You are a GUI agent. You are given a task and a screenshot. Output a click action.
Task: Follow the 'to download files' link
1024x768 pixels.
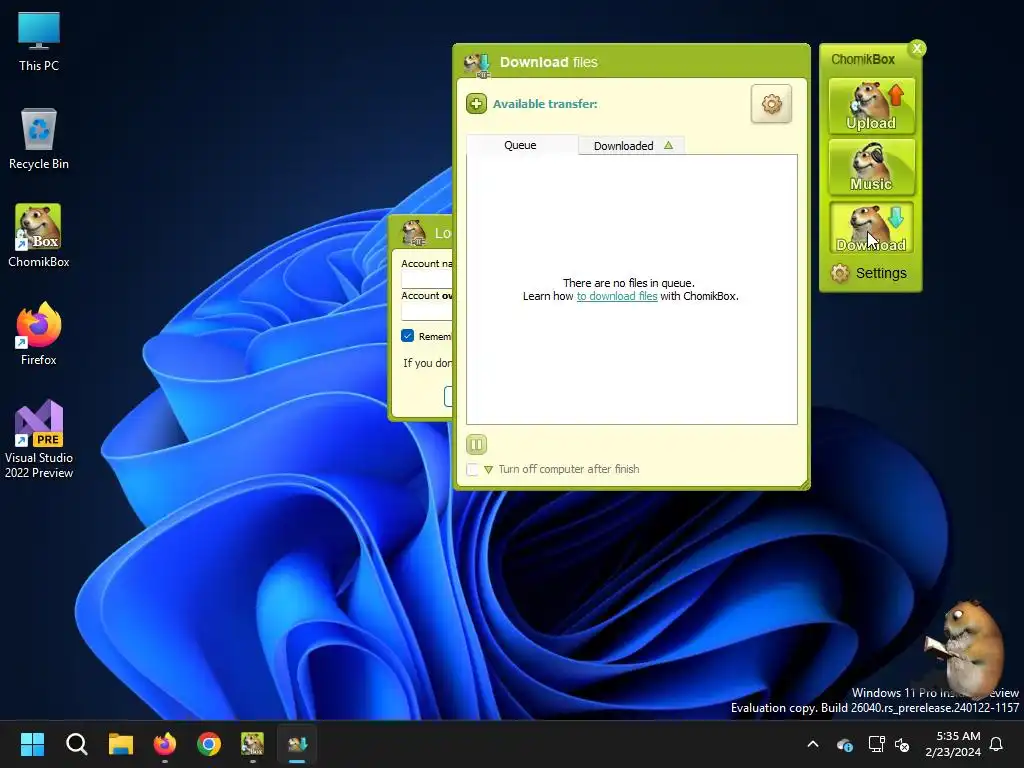(x=616, y=296)
